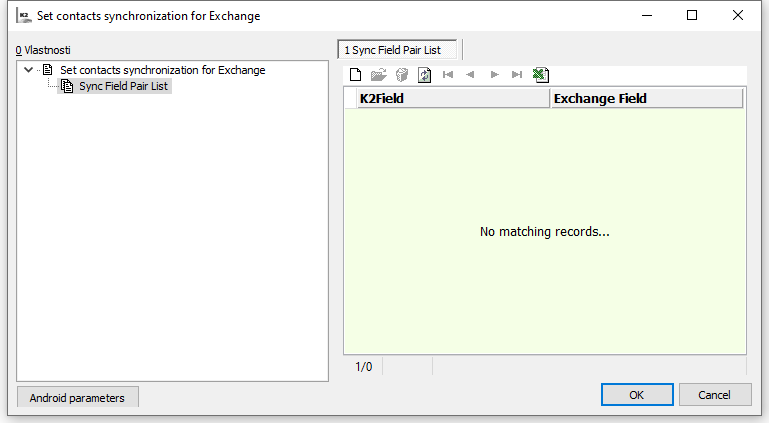Export list to Excel icon

pyautogui.click(x=540, y=75)
